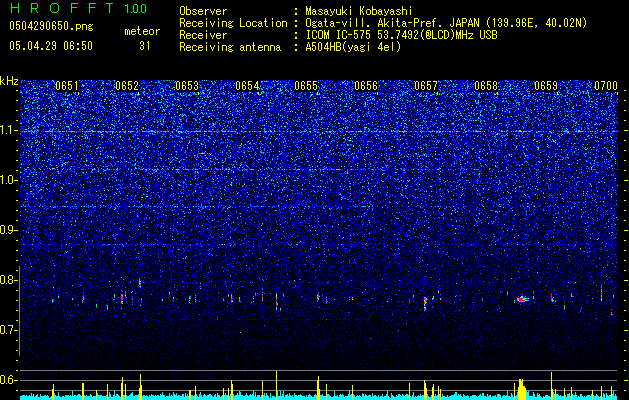This screenshot has height=400, width=629.
Task: Click the 0.8 frequency axis label
Action: (8, 280)
